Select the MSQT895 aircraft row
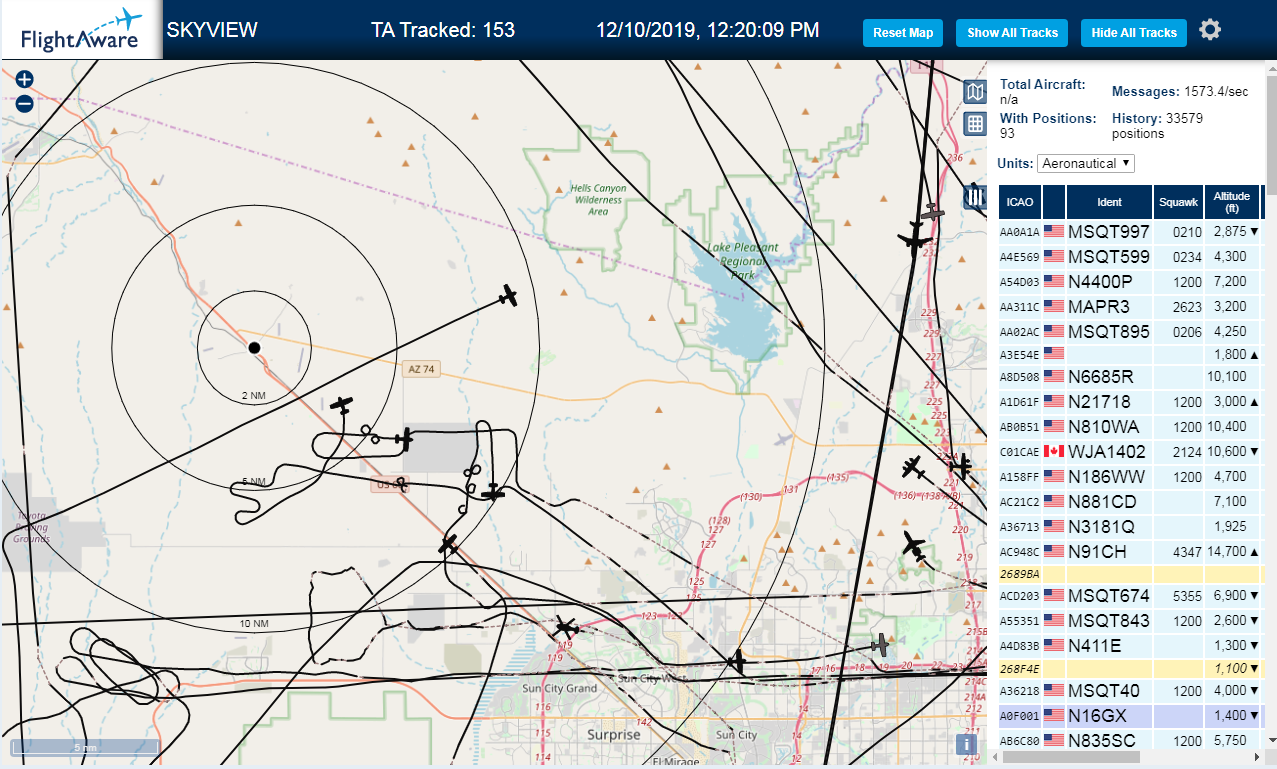Viewport: 1277px width, 769px height. [1130, 331]
